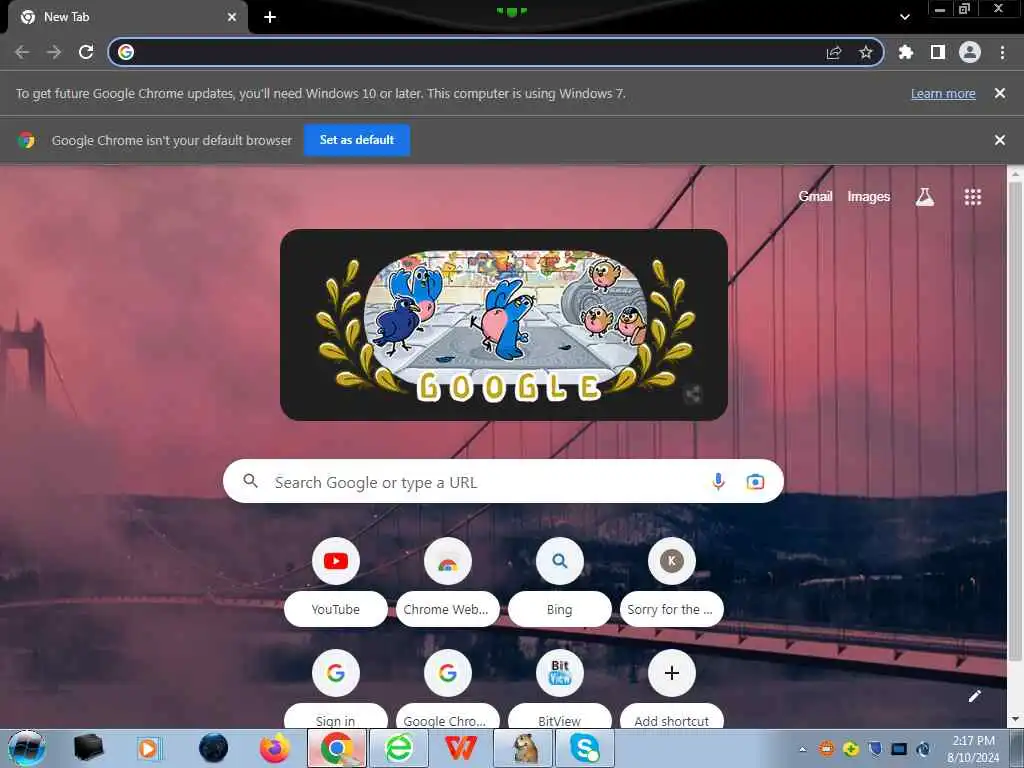Share the doodle with share icon
This screenshot has width=1024, height=768.
(694, 394)
